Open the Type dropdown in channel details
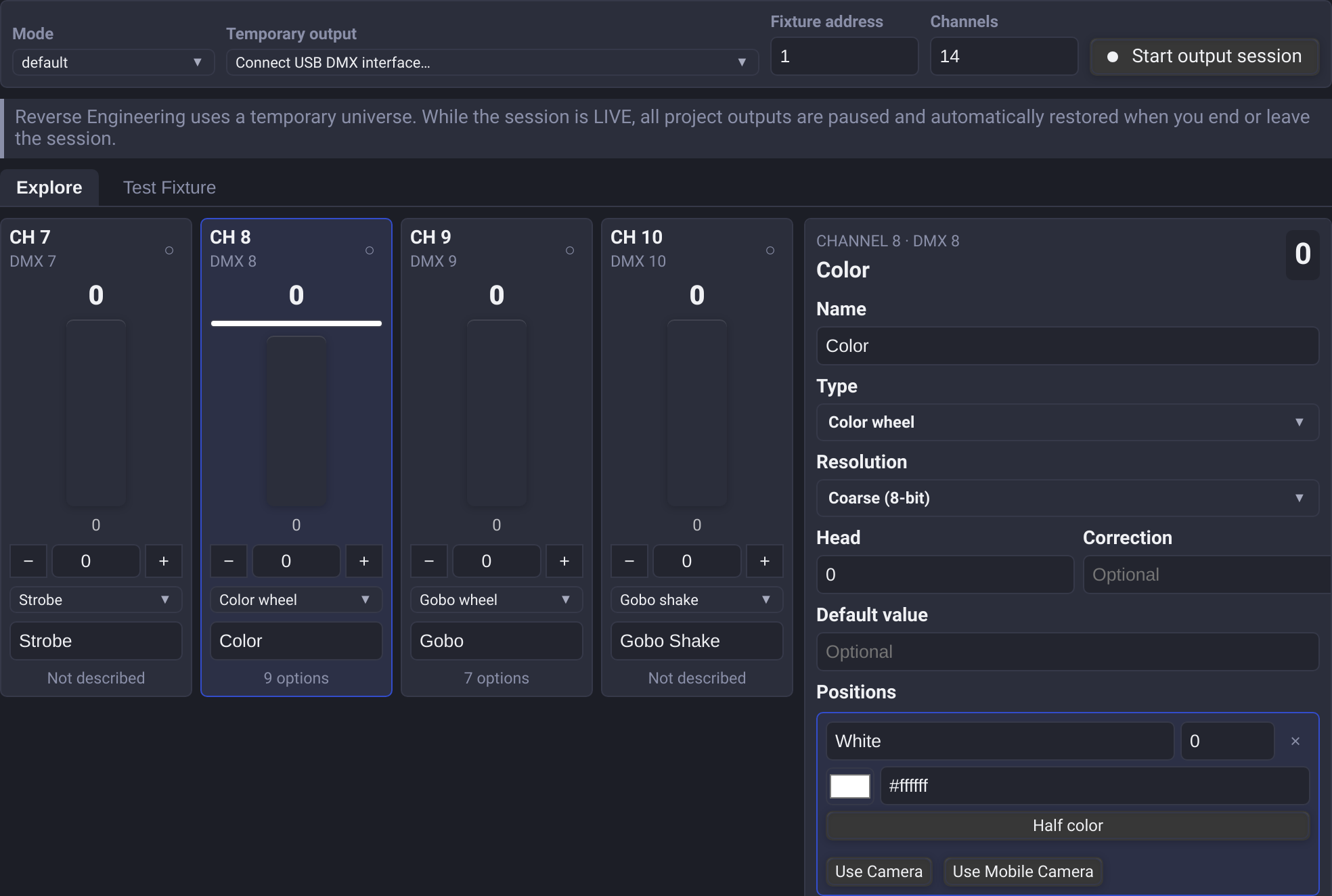Viewport: 1332px width, 896px height. [1067, 422]
